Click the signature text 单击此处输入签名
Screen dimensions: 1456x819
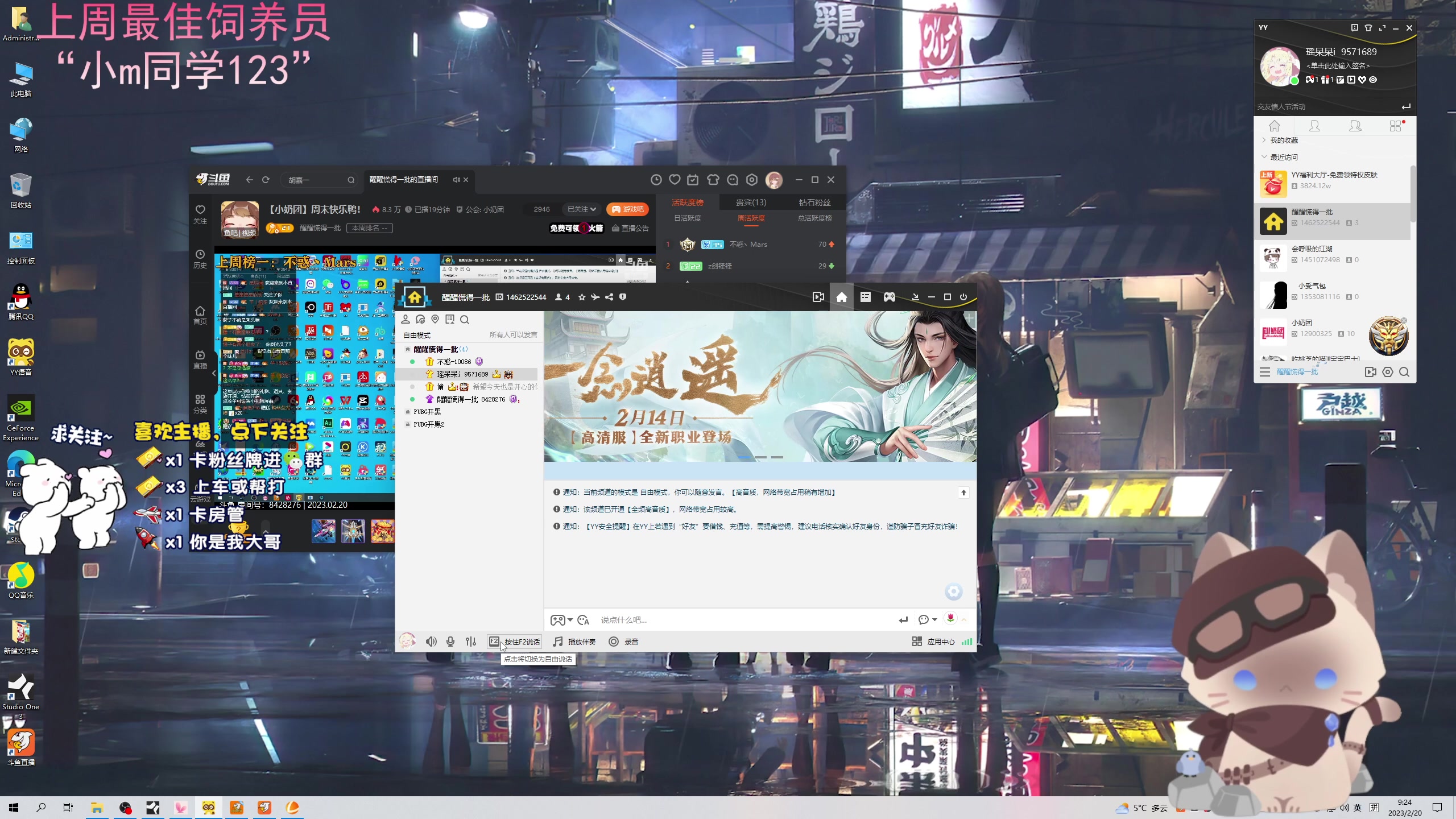(1338, 66)
